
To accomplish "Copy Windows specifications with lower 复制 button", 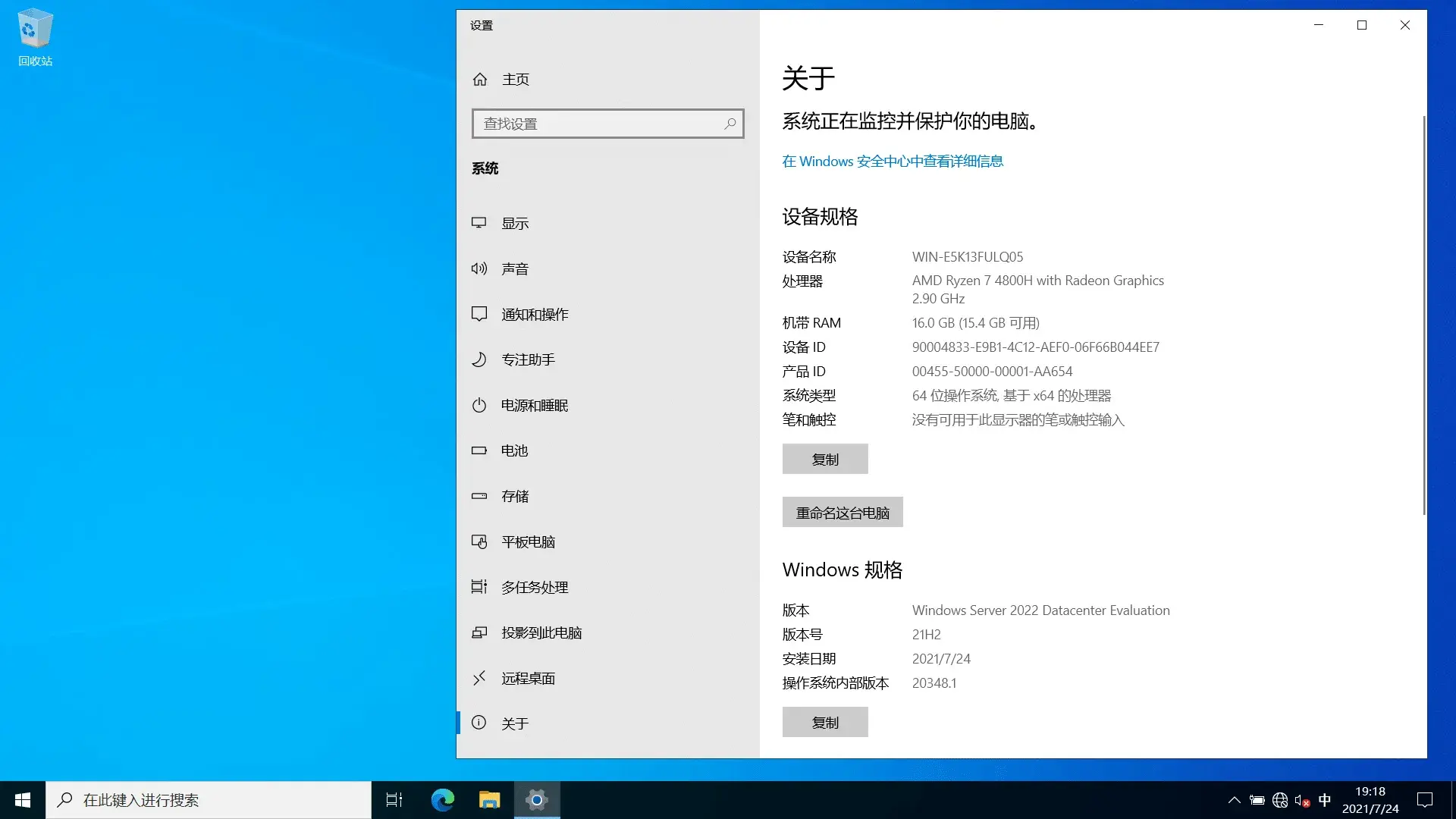I will pos(825,722).
